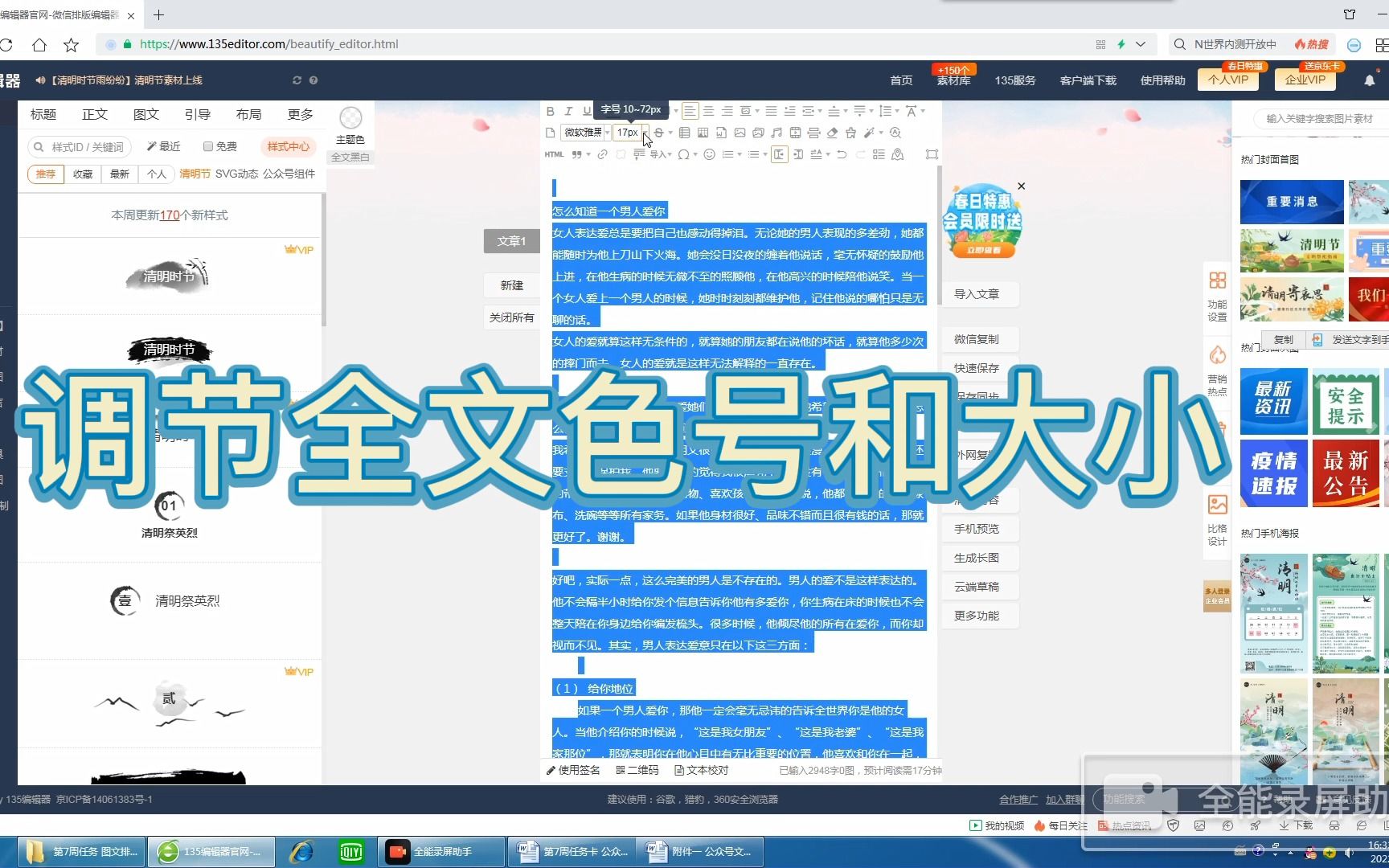Insert a special character with the Ω icon

[683, 154]
